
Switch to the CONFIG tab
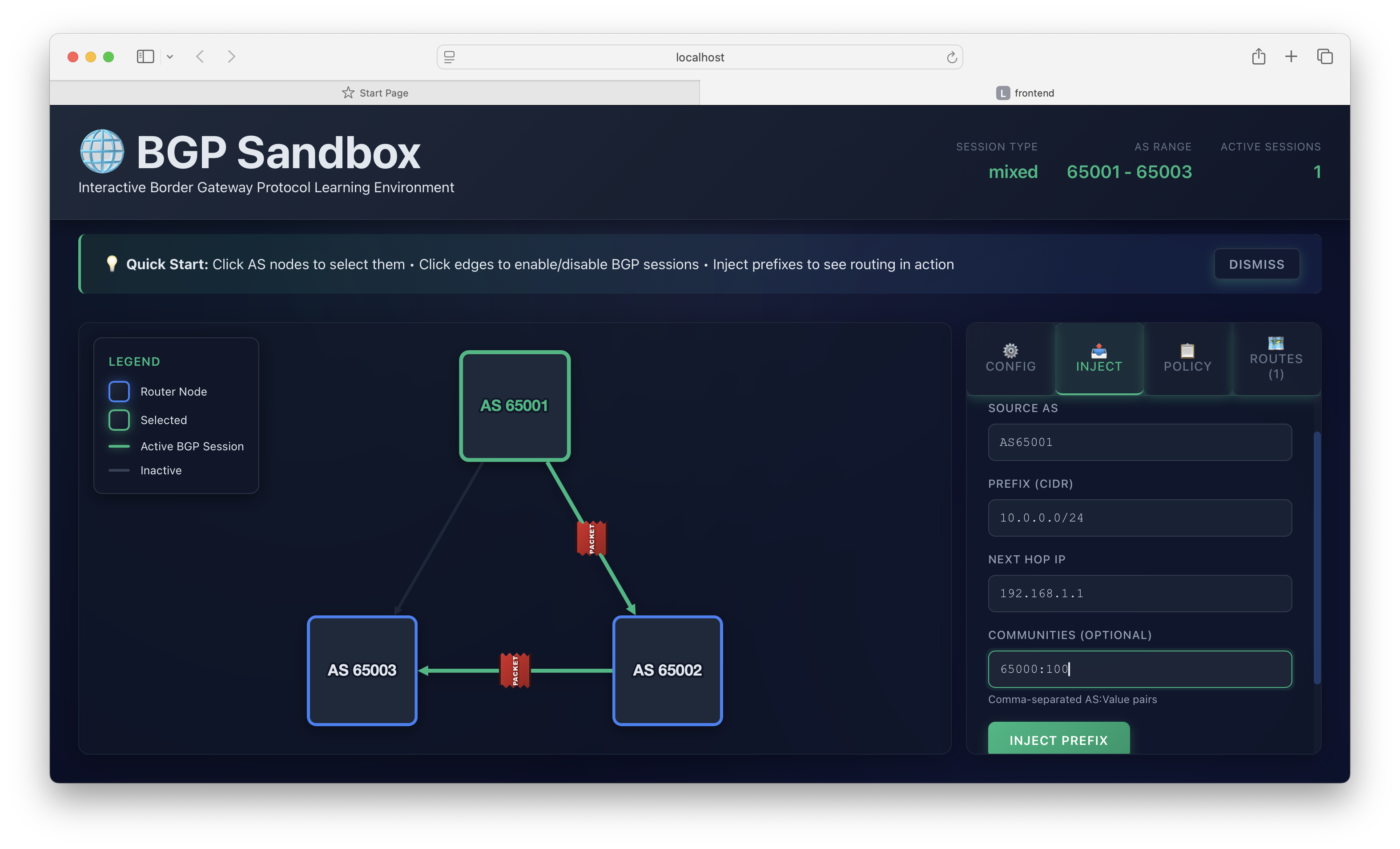click(x=1010, y=359)
